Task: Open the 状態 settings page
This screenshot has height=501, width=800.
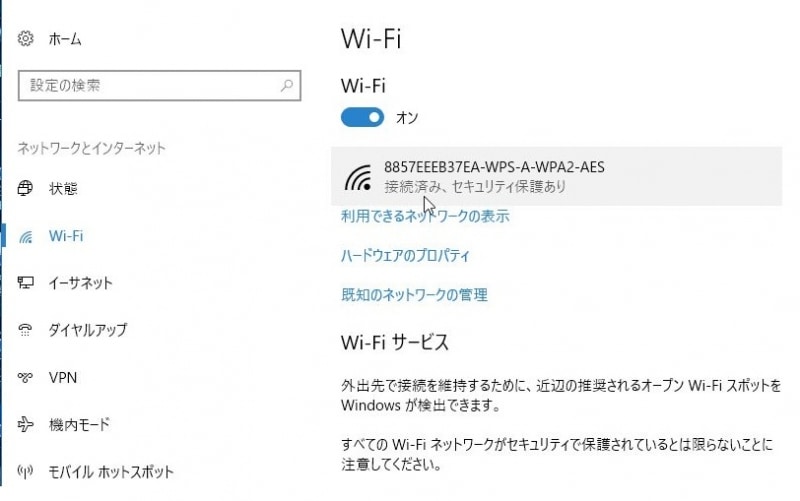Action: pos(63,188)
